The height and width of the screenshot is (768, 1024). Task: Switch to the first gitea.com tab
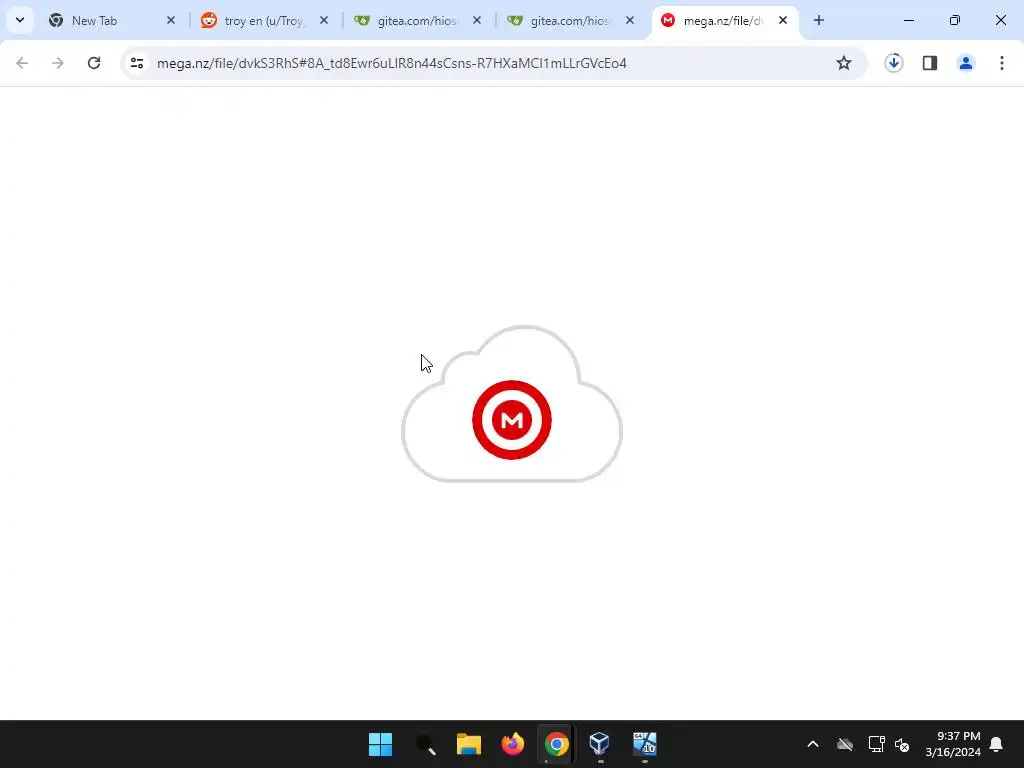(418, 21)
